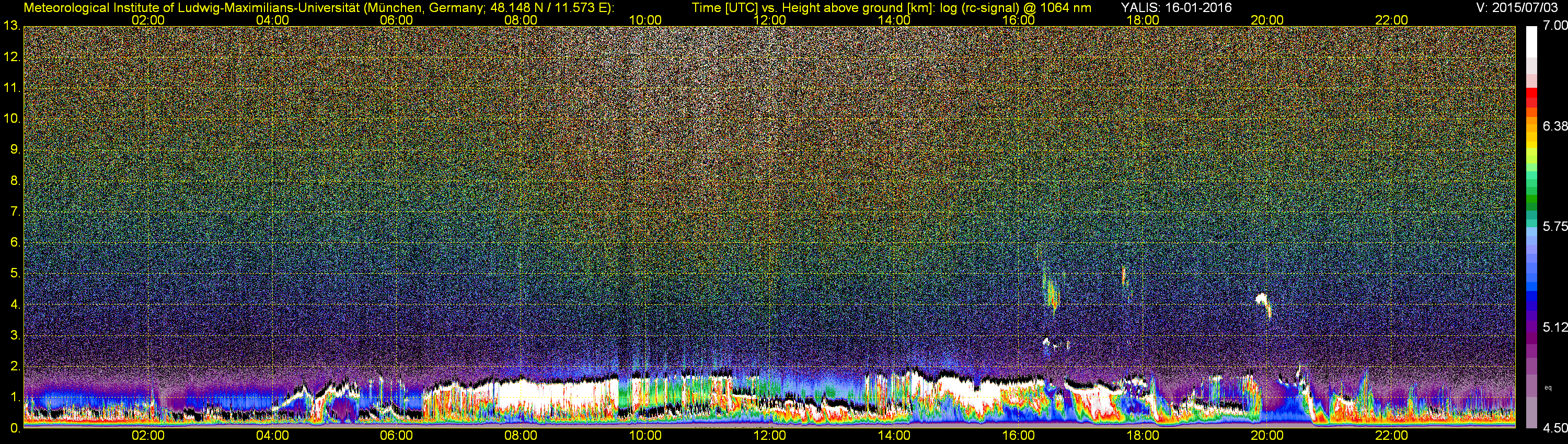Select the 22:00 label on the top time axis
Screen dimensions: 1568x444
pos(1391,20)
